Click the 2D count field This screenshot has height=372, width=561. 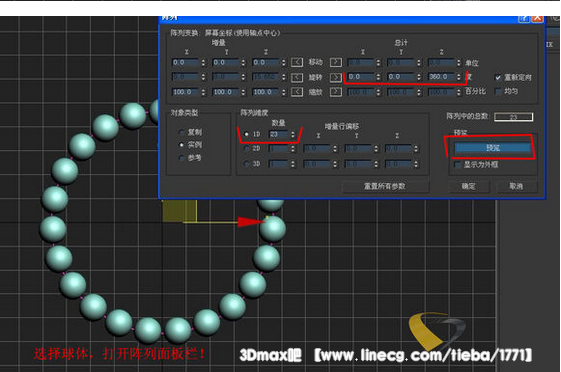pos(278,148)
